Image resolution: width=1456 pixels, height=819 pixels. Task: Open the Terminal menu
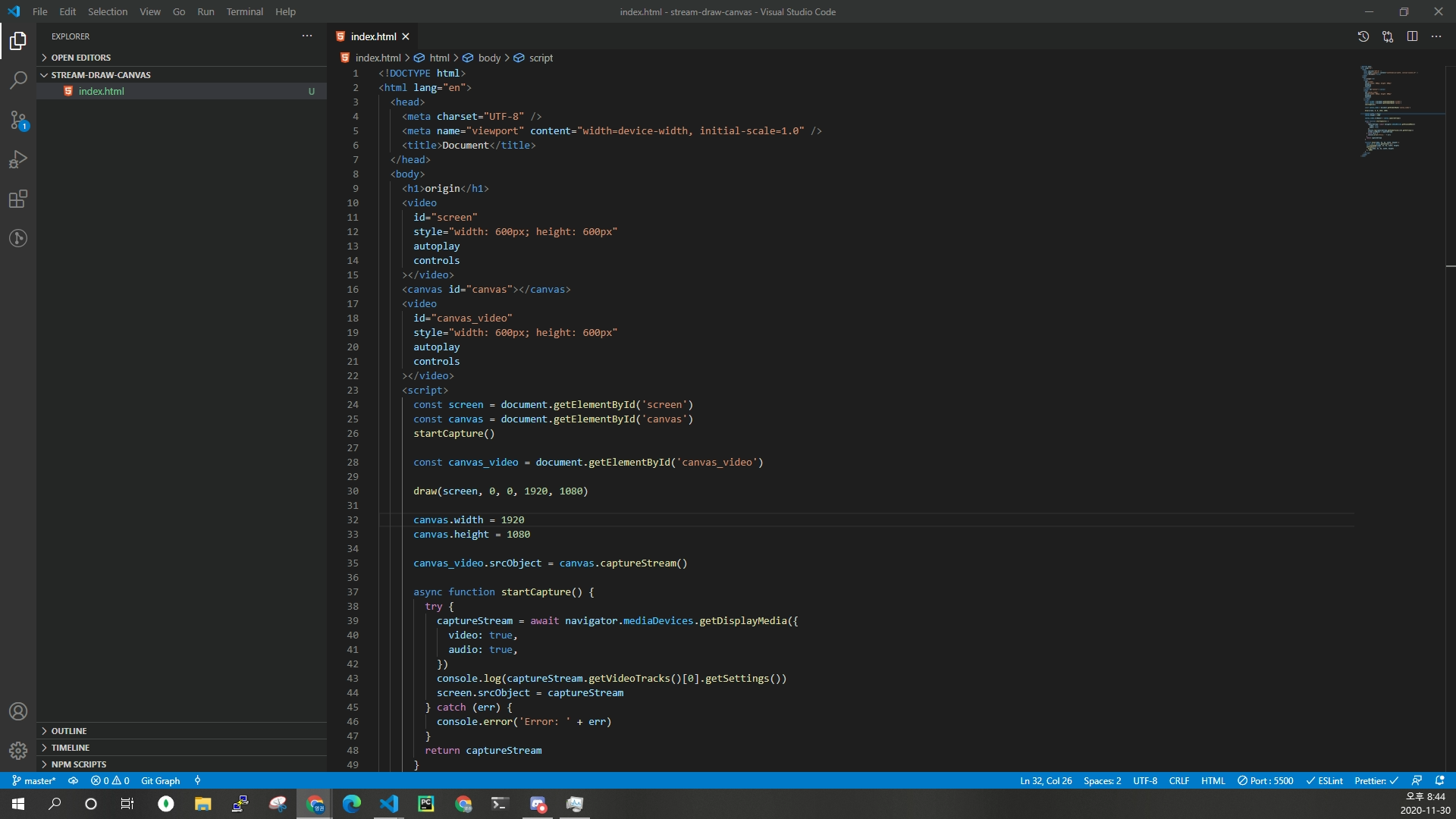coord(244,11)
